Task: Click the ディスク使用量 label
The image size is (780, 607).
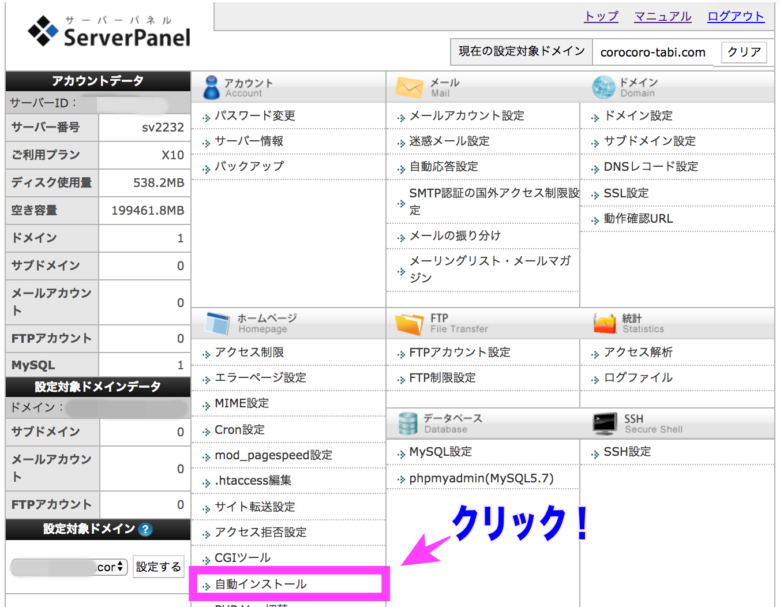Action: click(51, 183)
